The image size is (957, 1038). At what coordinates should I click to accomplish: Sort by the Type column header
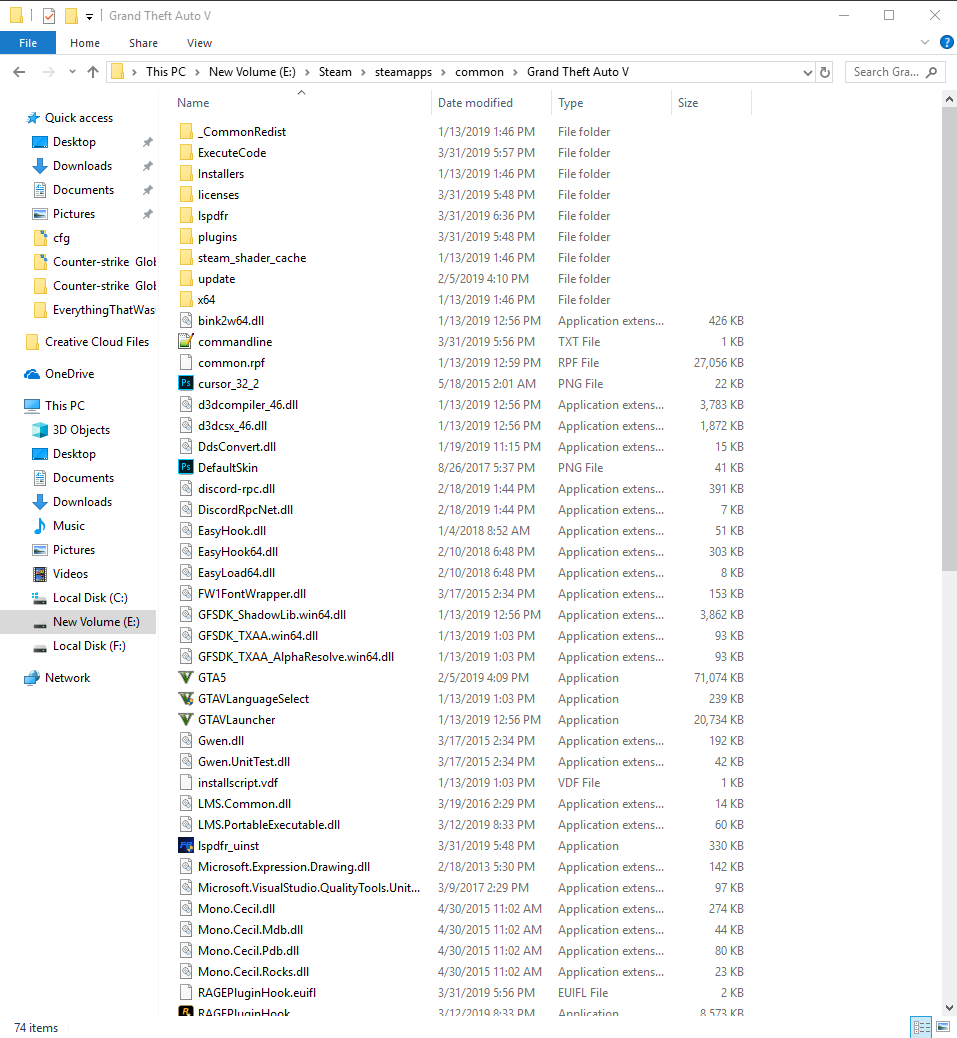pyautogui.click(x=570, y=103)
